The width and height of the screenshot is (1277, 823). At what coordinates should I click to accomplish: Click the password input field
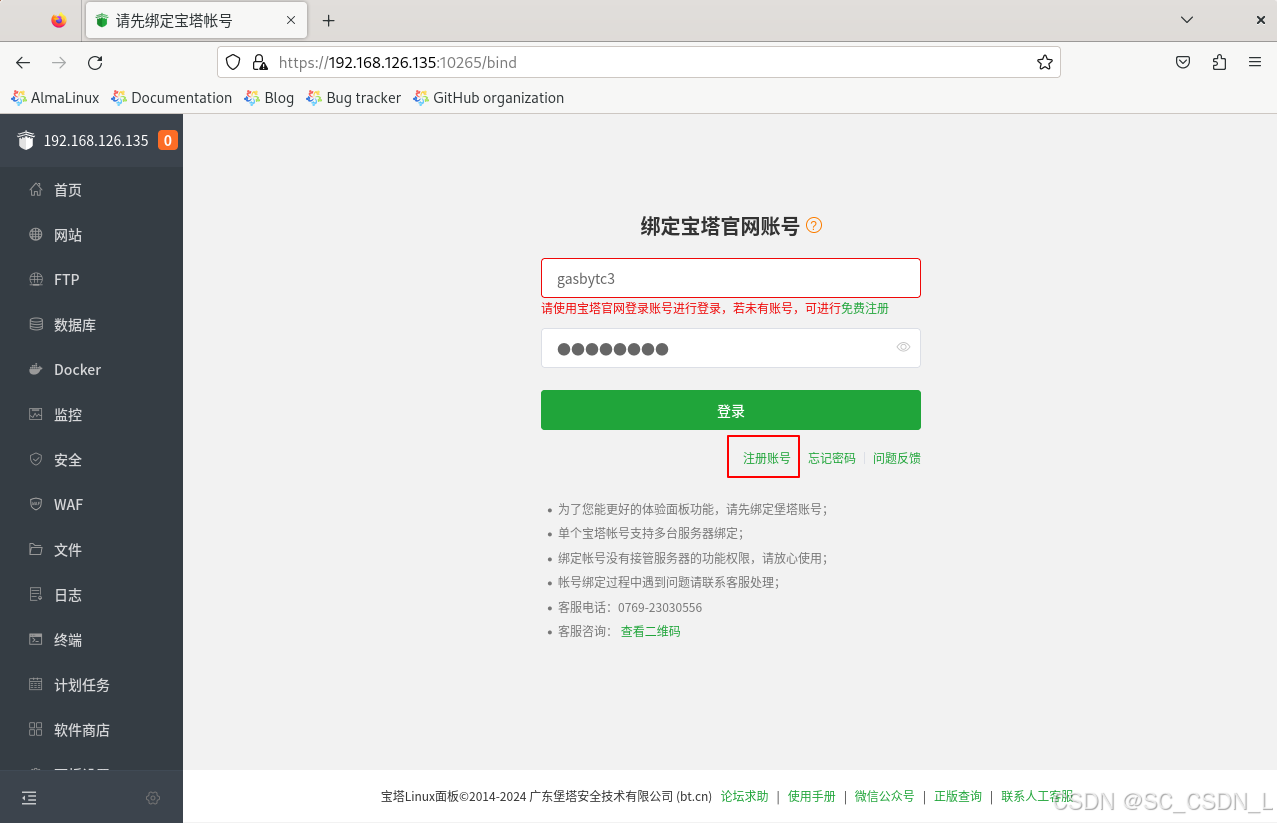(x=731, y=348)
